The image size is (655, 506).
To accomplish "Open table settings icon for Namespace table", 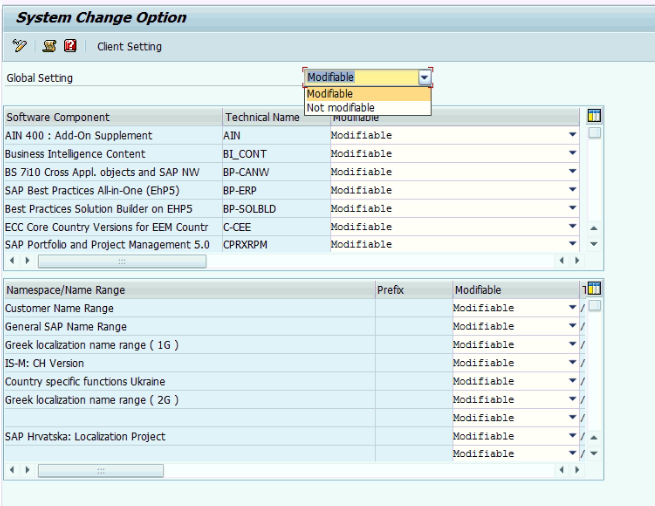I will (x=594, y=288).
